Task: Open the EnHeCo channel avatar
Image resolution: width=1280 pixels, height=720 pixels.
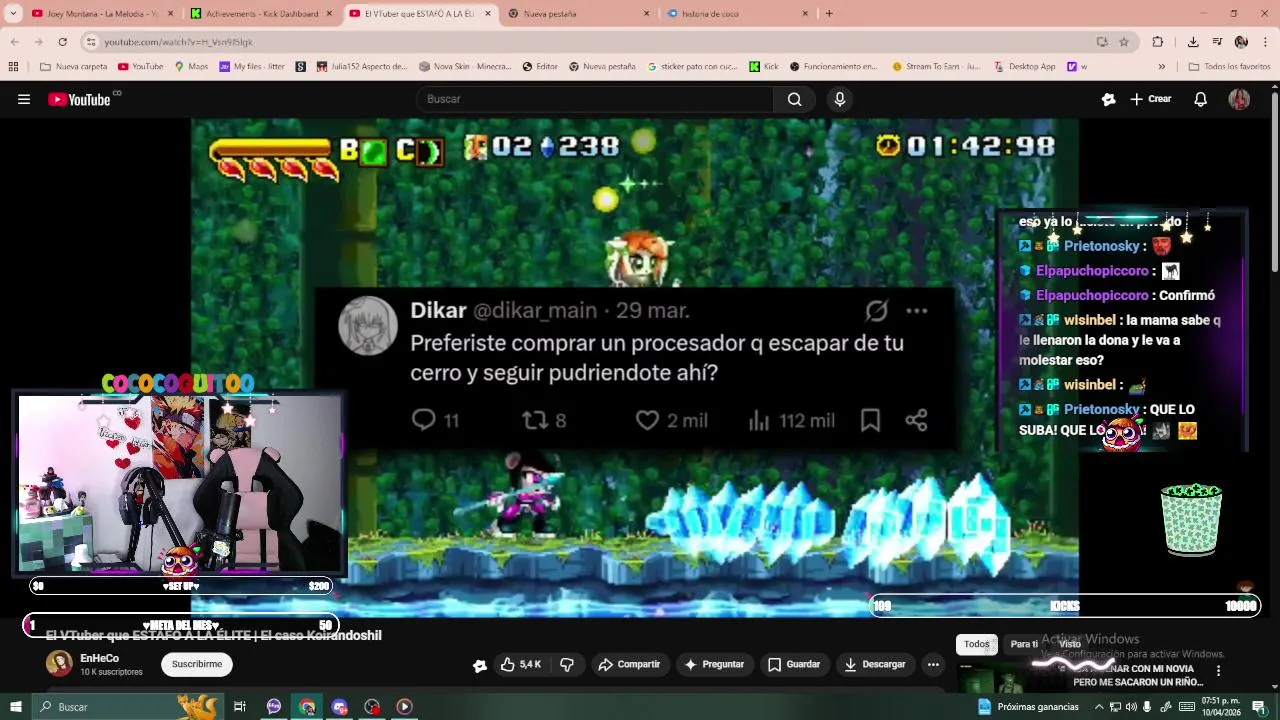Action: click(59, 664)
